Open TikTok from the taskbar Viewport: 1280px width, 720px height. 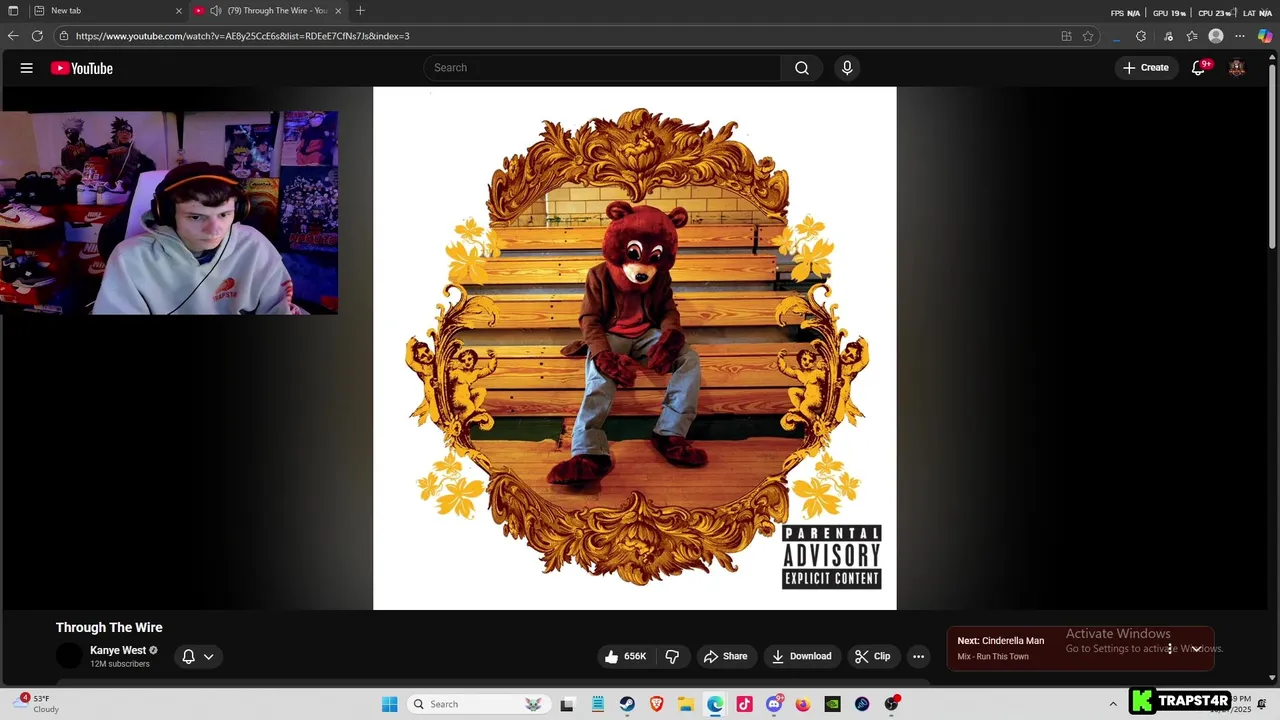(x=744, y=704)
